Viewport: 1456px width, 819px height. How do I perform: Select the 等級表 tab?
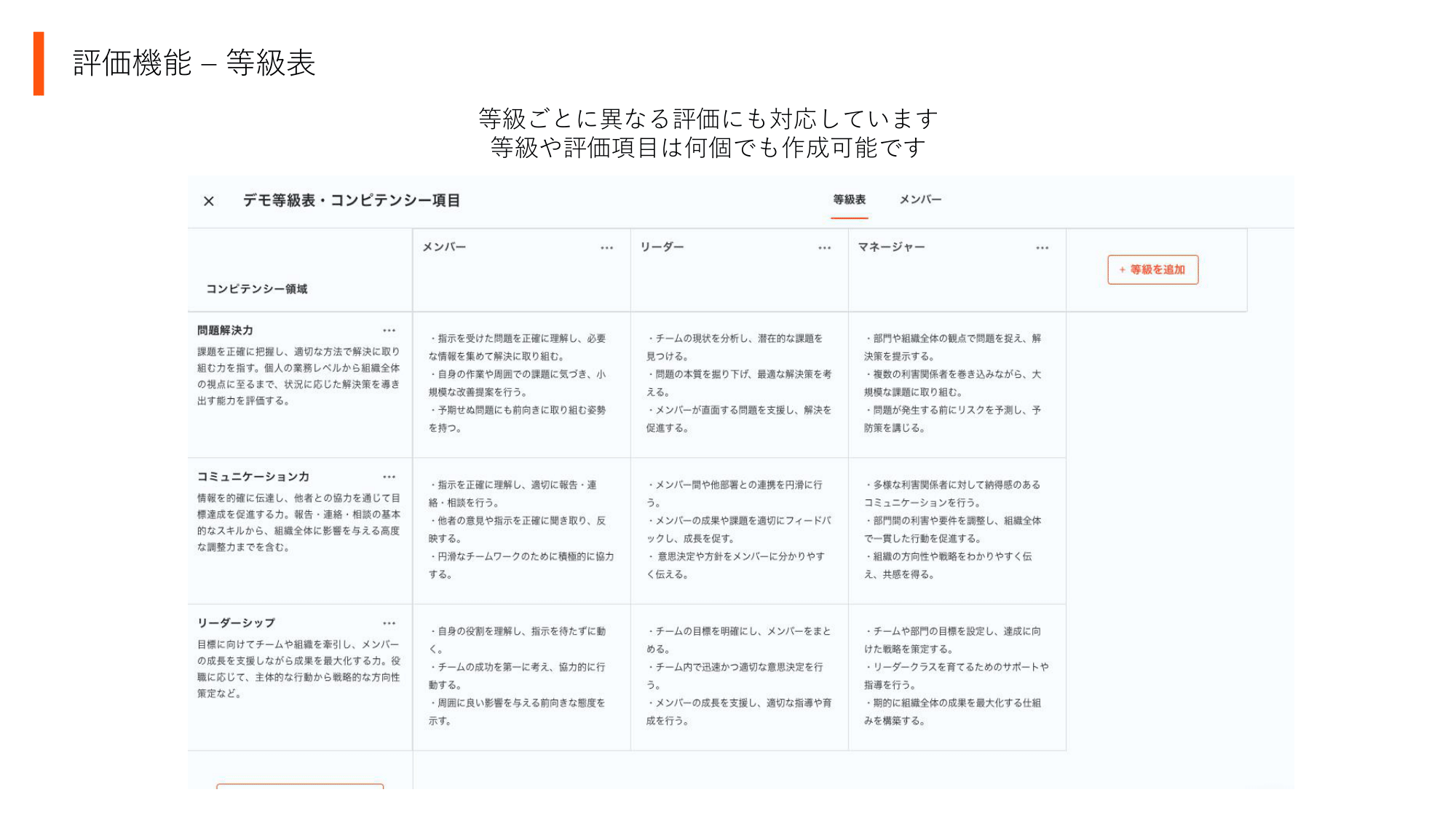coord(849,199)
